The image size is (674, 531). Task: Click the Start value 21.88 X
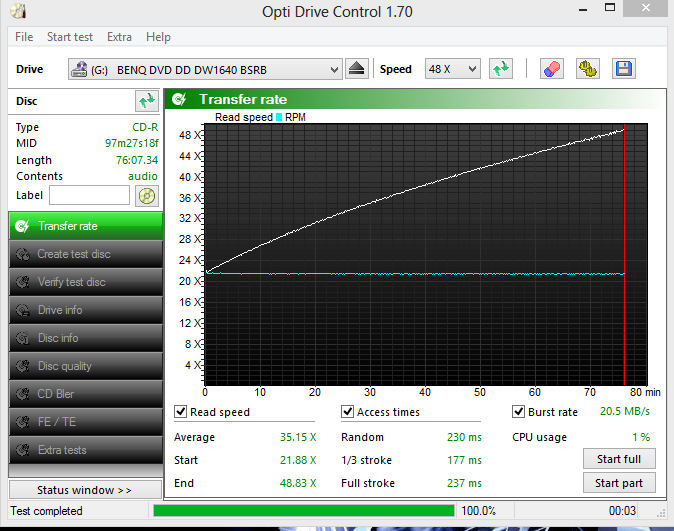298,460
